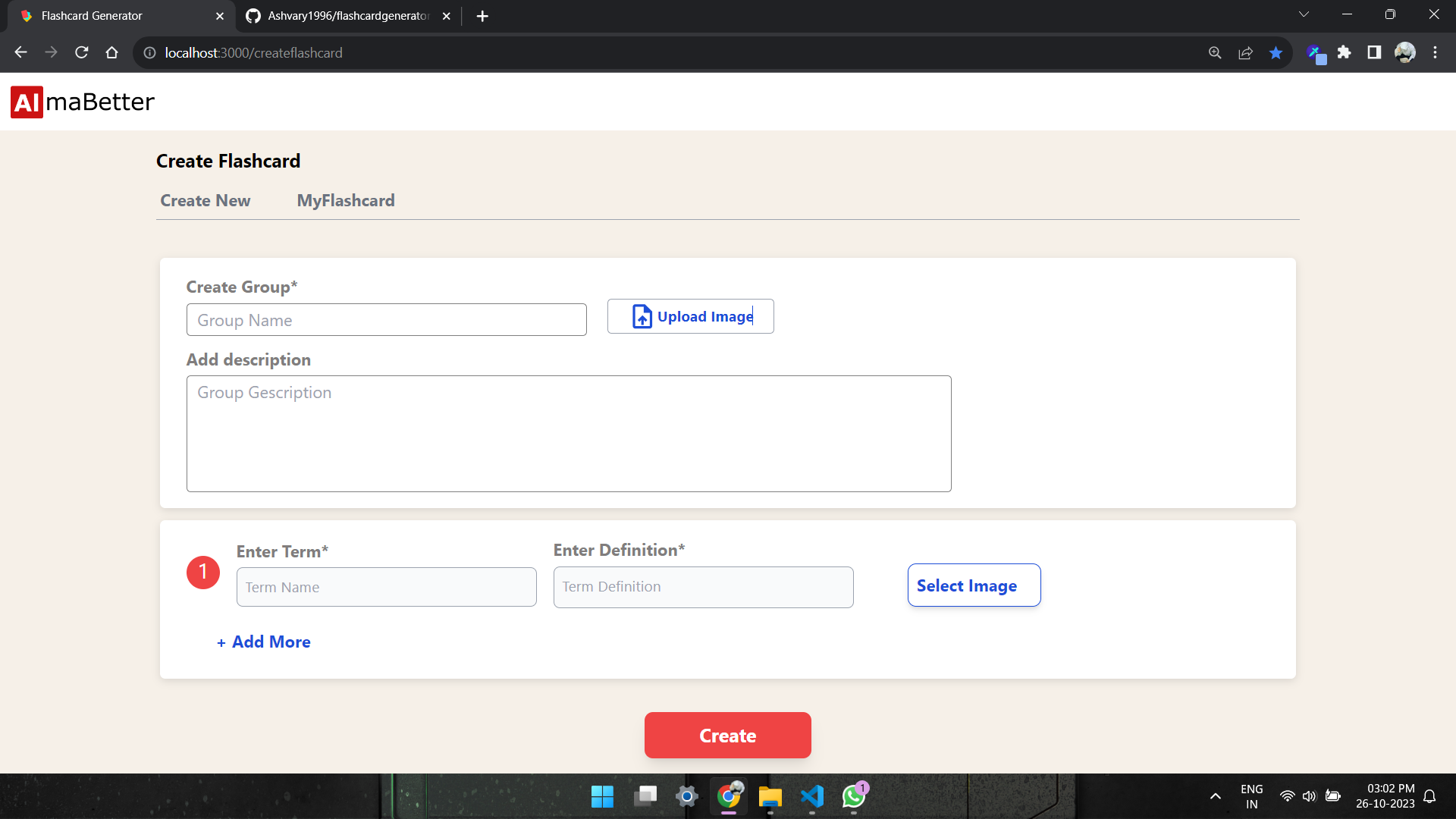Click the browser share/export icon
The height and width of the screenshot is (819, 1456).
[1245, 53]
